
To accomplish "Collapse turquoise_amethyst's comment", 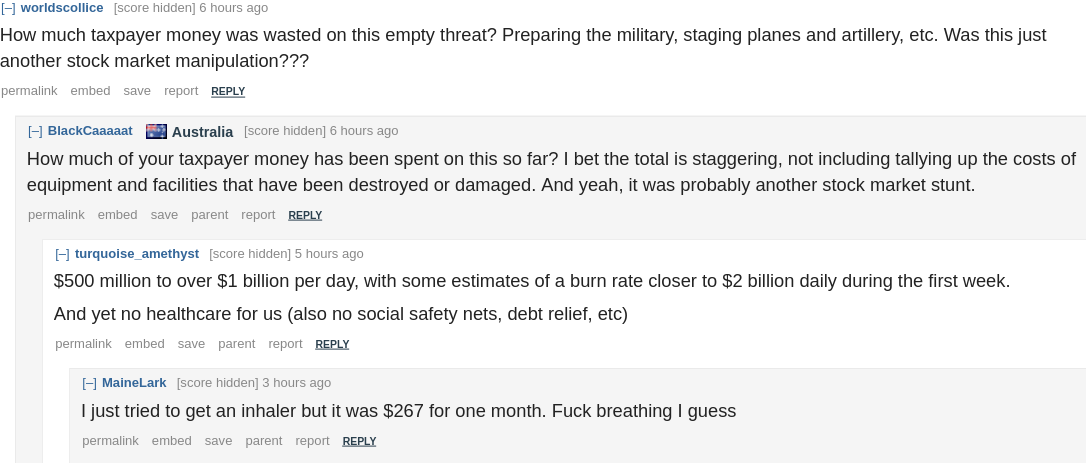I will tap(62, 254).
